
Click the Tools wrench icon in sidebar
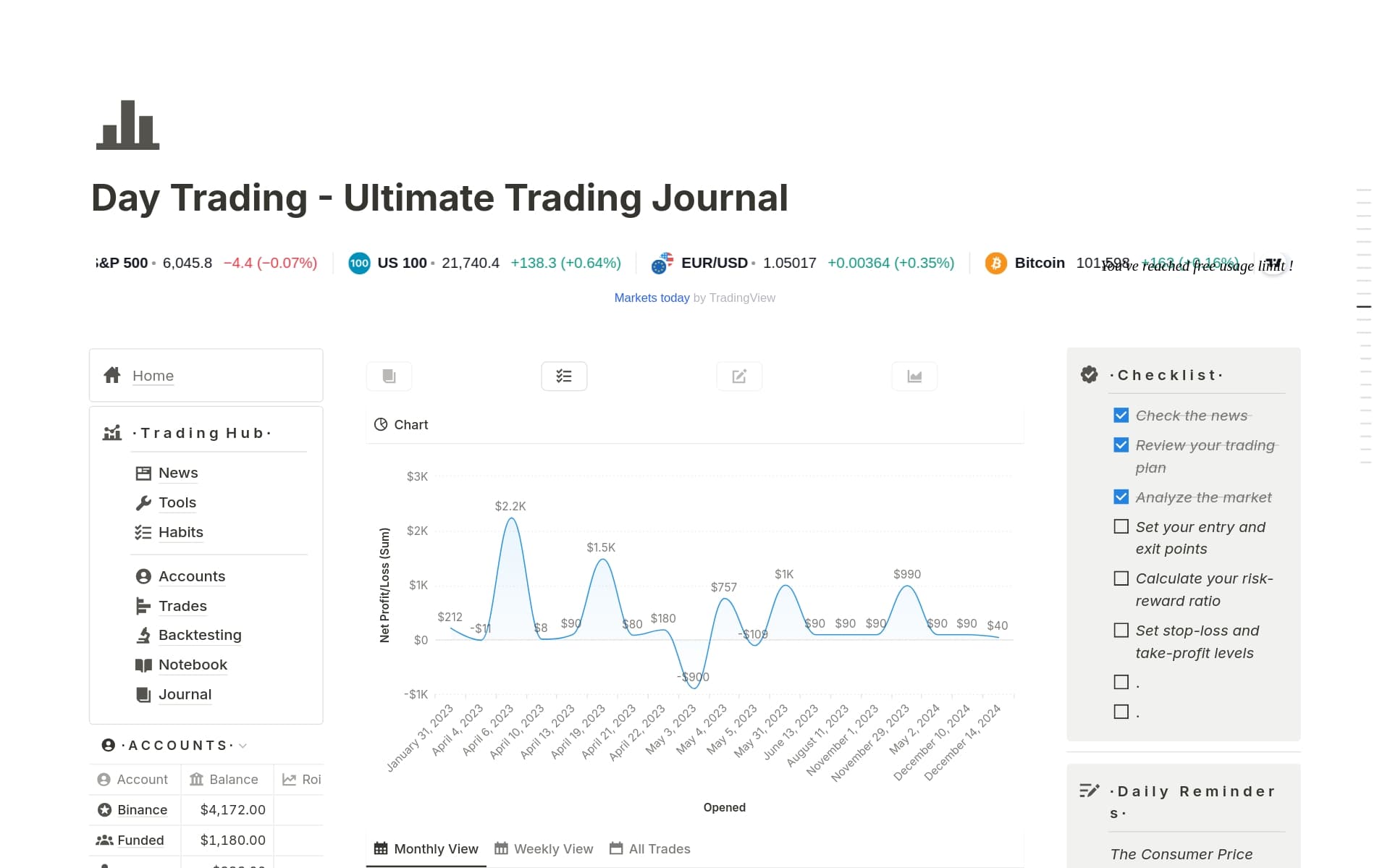coord(143,502)
